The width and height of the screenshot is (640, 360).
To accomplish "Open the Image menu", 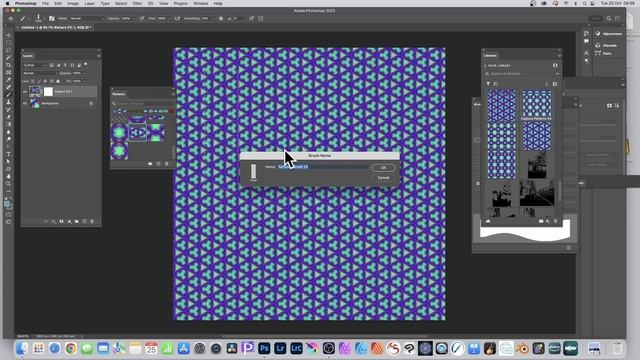I will pyautogui.click(x=73, y=3).
